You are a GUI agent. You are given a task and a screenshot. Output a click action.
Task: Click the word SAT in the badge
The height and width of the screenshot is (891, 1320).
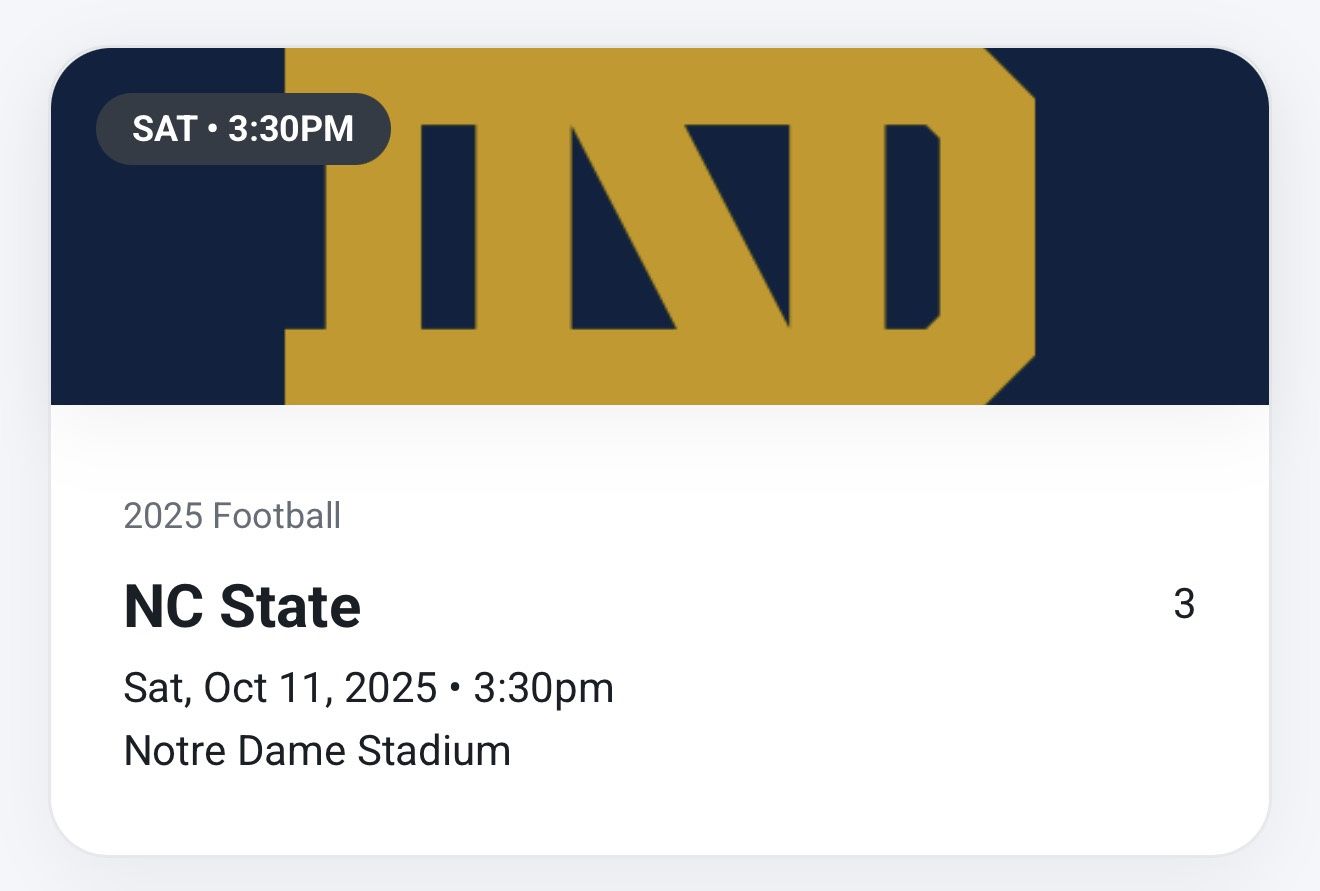163,129
